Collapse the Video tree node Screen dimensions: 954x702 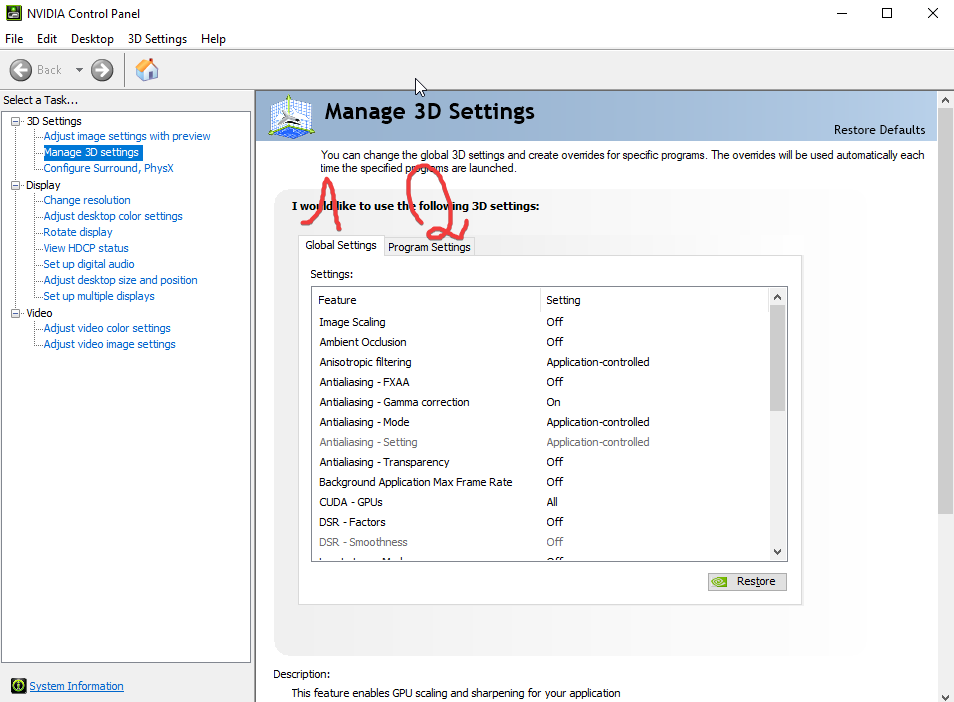[x=16, y=313]
